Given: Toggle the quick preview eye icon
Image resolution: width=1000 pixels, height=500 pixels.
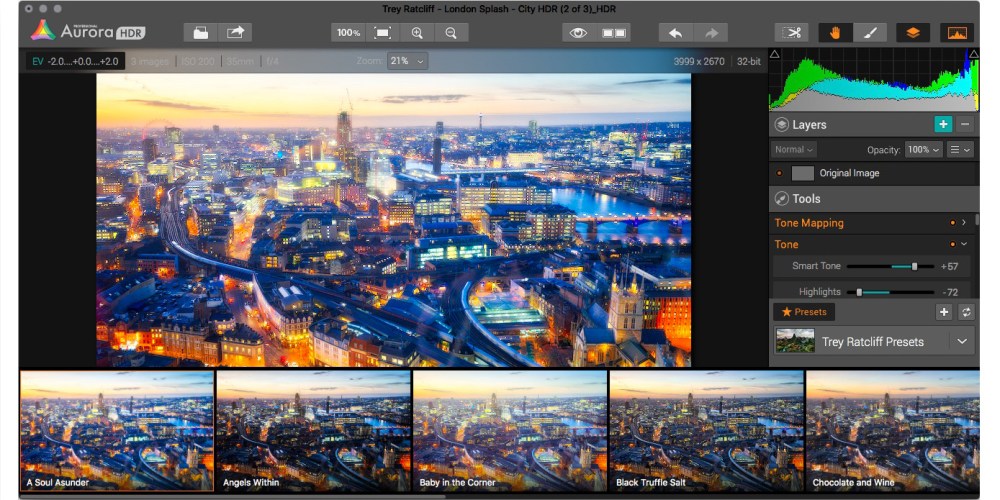Looking at the screenshot, I should coord(579,32).
